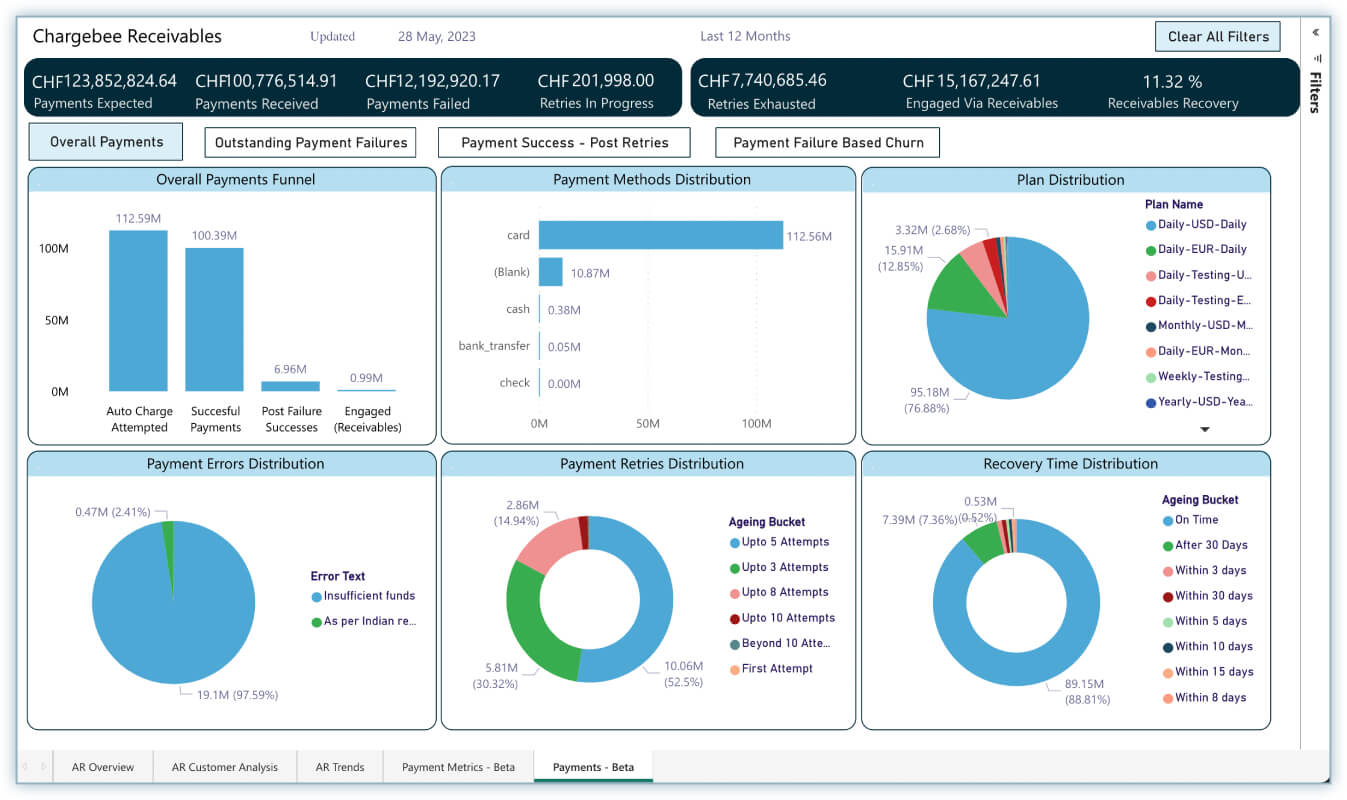
Task: Select Daily-EUR-Mon... legend entry
Action: [1199, 351]
